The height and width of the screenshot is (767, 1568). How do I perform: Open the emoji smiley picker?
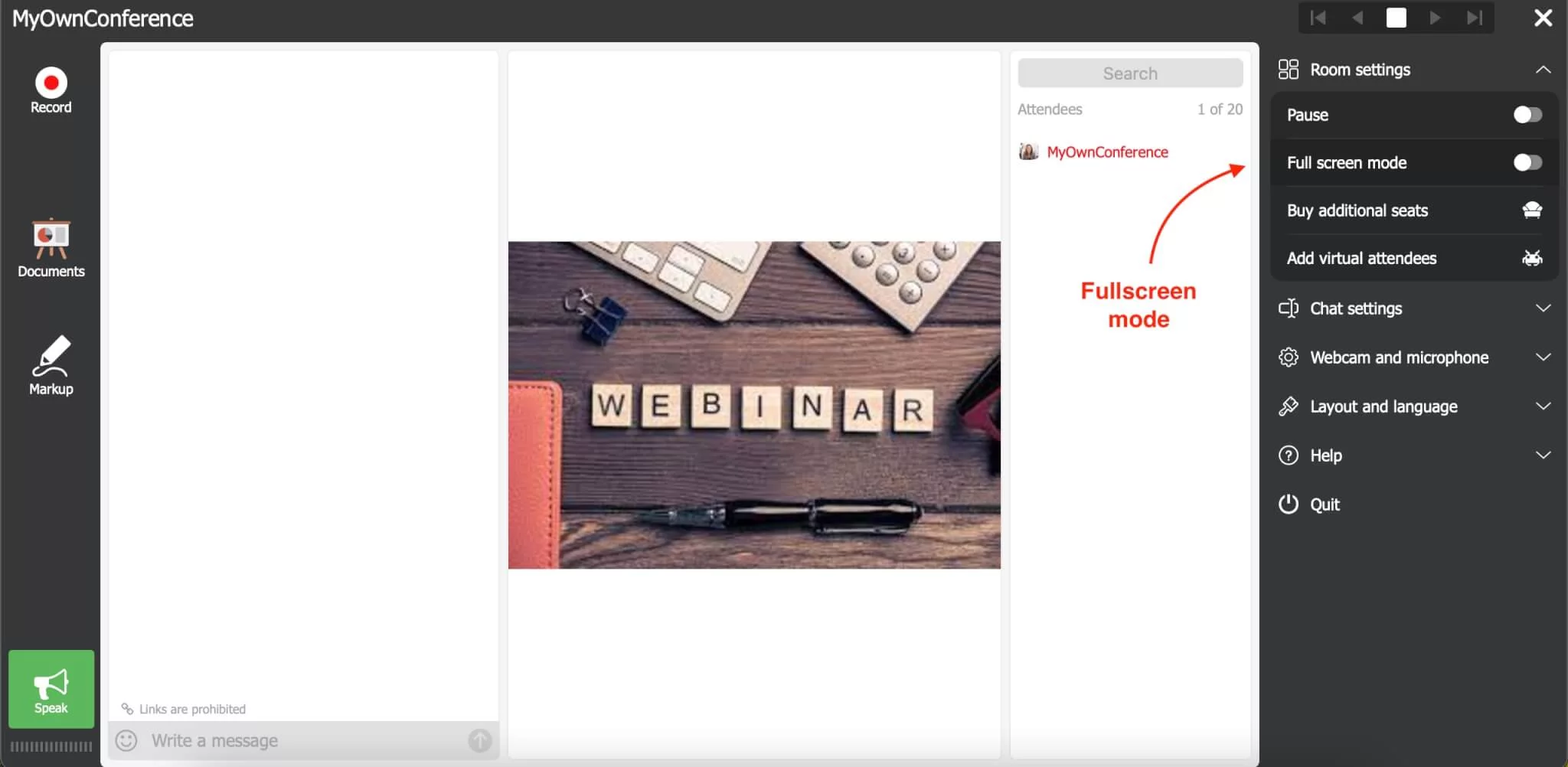(126, 740)
